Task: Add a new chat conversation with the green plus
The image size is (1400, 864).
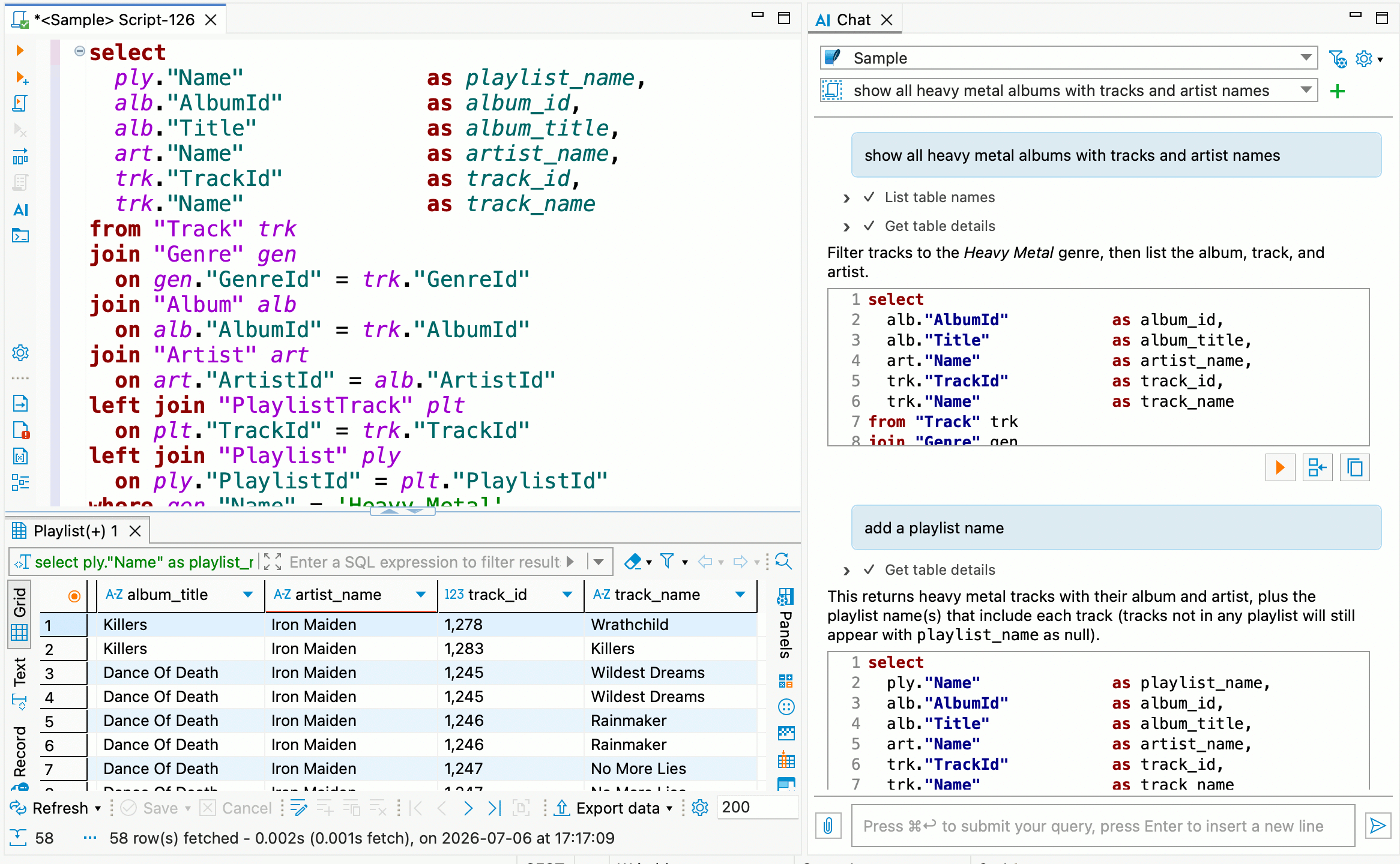Action: point(1337,91)
